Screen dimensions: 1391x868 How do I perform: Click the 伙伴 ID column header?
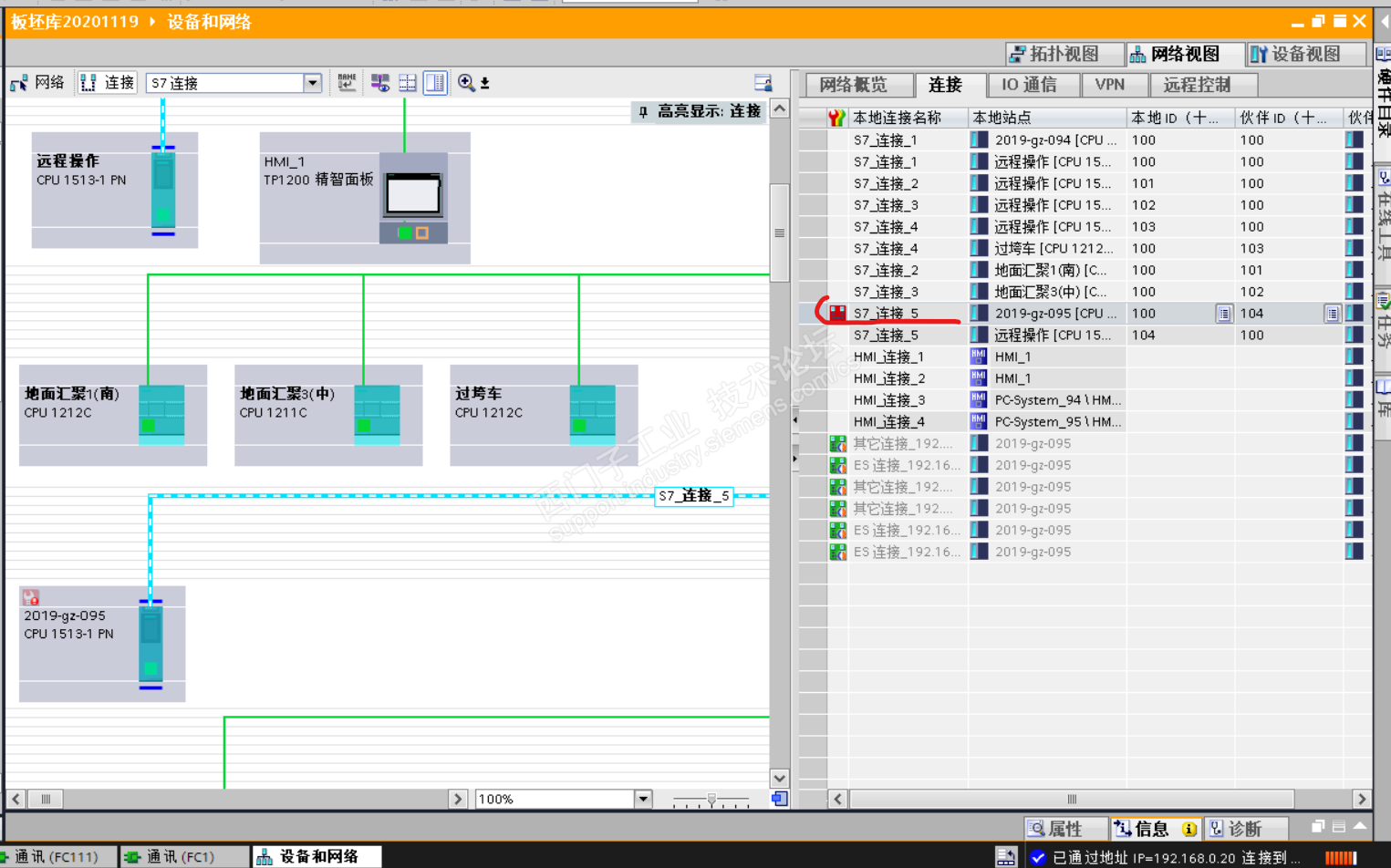point(1289,118)
